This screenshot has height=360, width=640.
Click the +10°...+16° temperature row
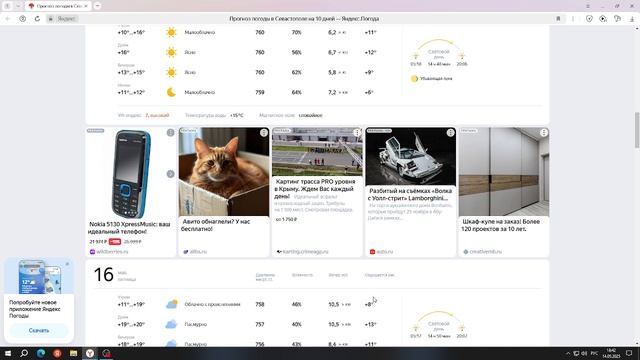click(x=131, y=32)
